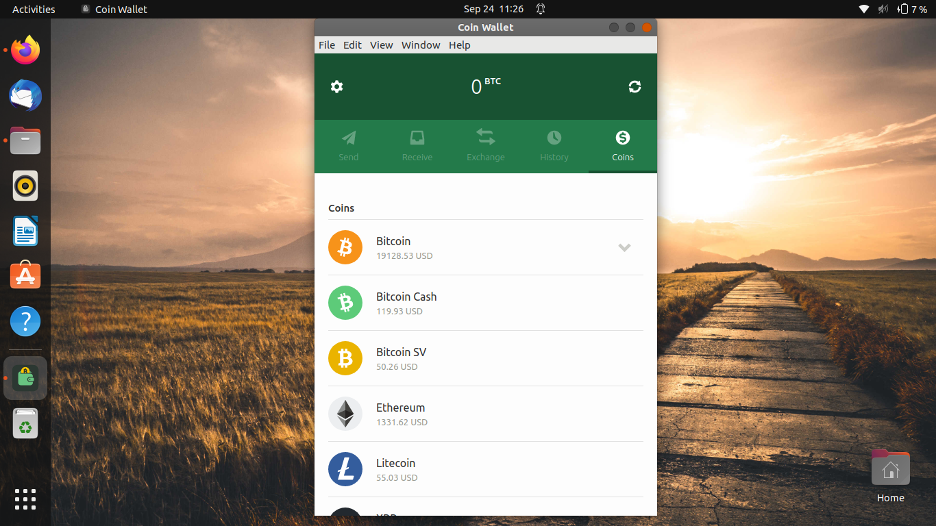
Task: Minimize the Coin Wallet window
Action: (x=614, y=27)
